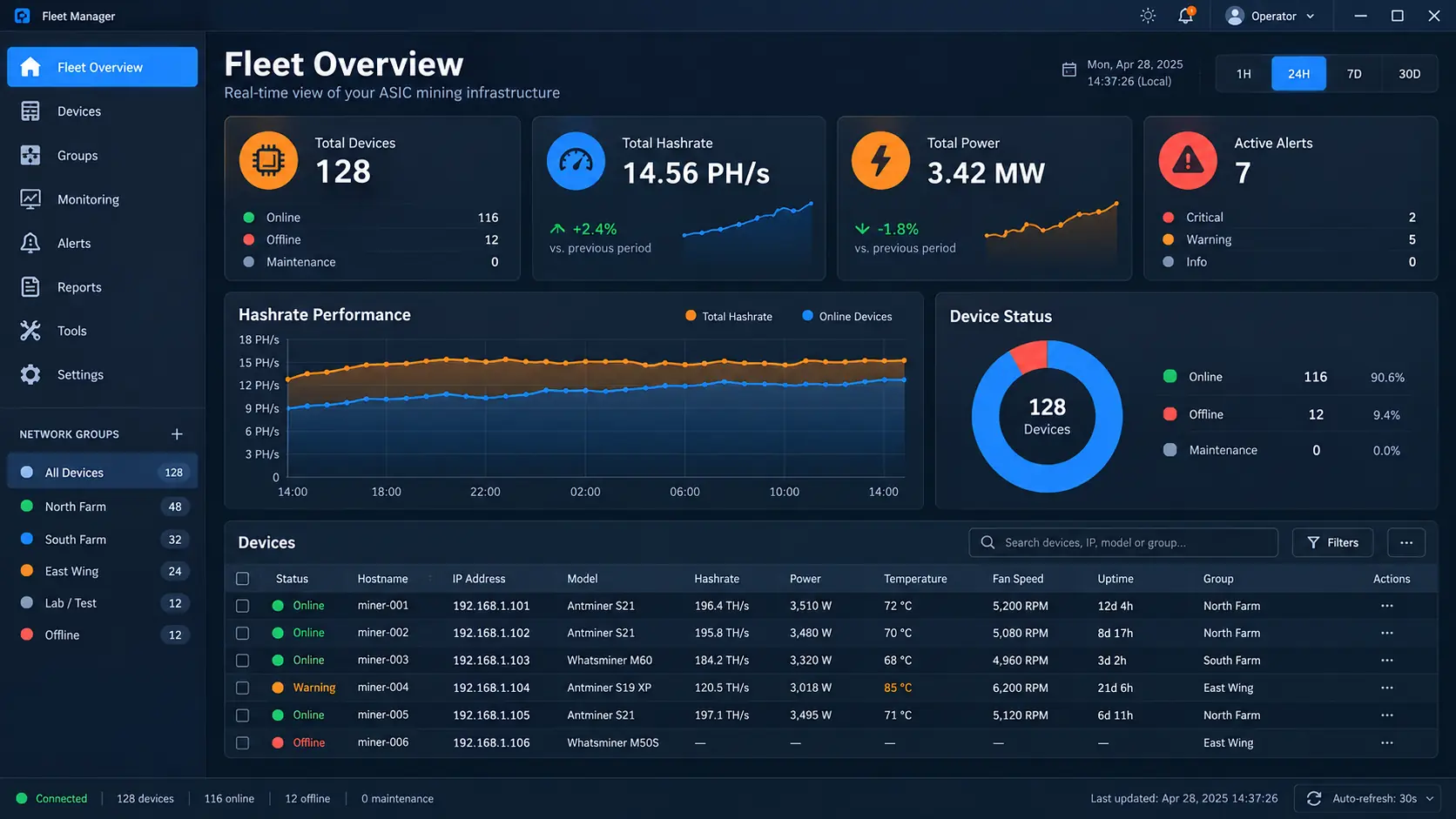
Task: Click the Total Power lightning icon
Action: tap(881, 161)
